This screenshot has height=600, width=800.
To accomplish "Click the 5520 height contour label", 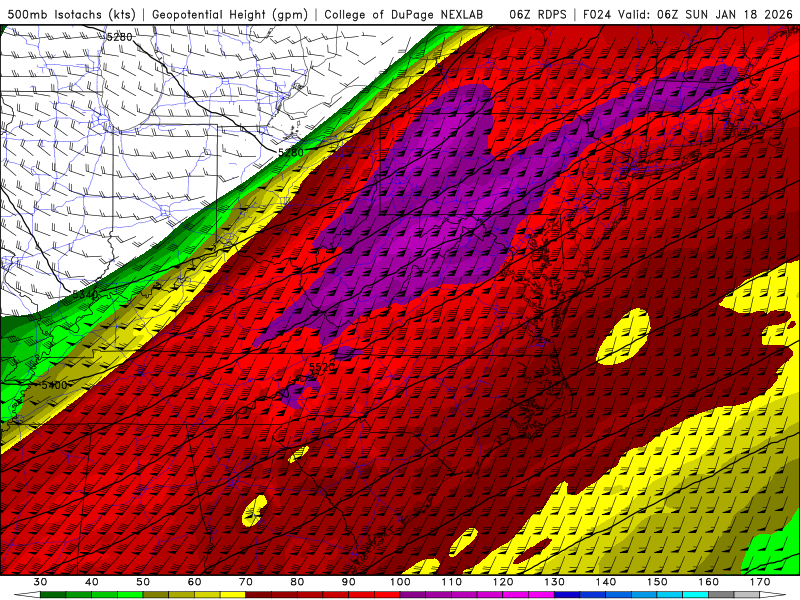I will [322, 367].
